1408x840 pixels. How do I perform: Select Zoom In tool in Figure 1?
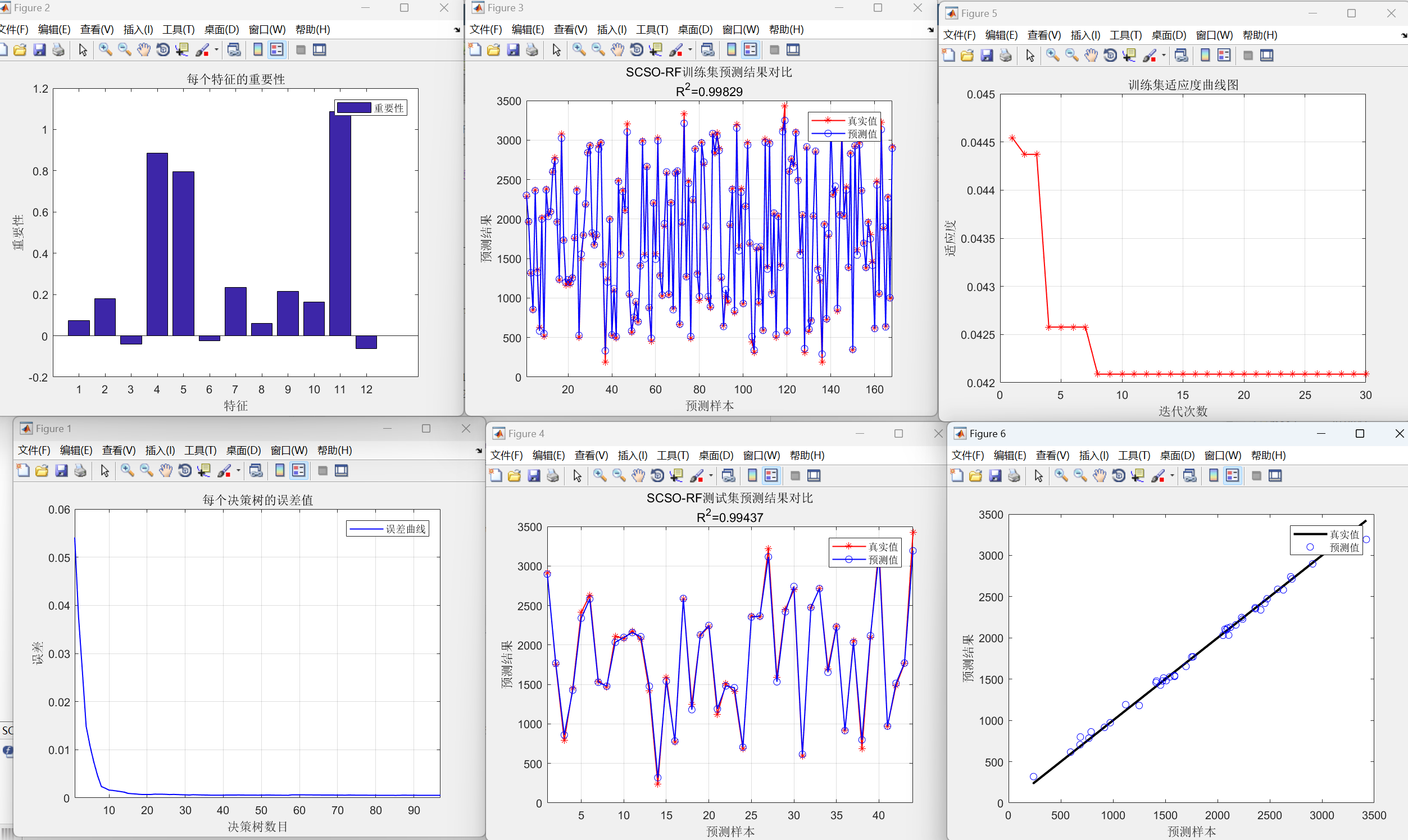pos(128,470)
